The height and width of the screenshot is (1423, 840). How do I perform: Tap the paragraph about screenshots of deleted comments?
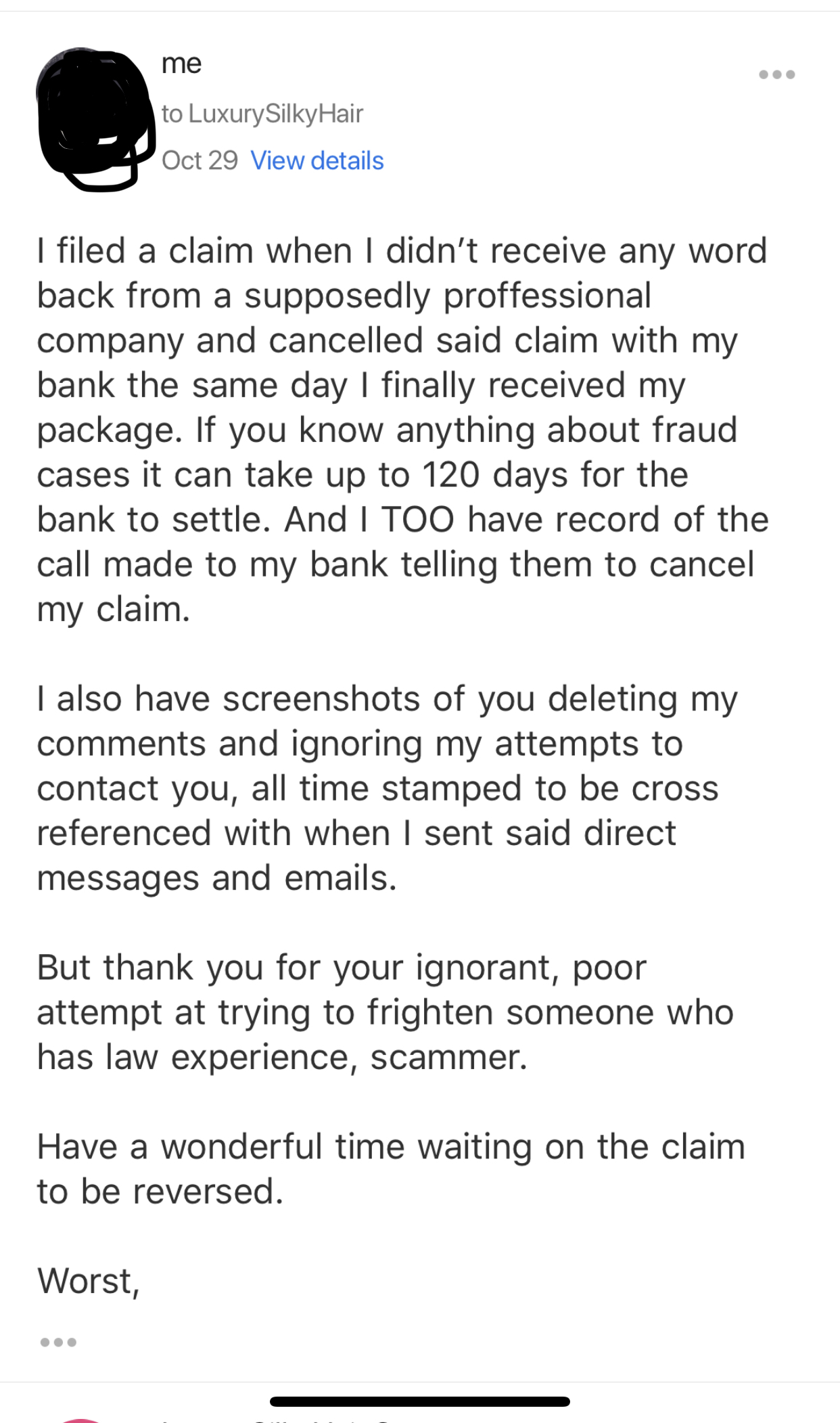coord(388,788)
